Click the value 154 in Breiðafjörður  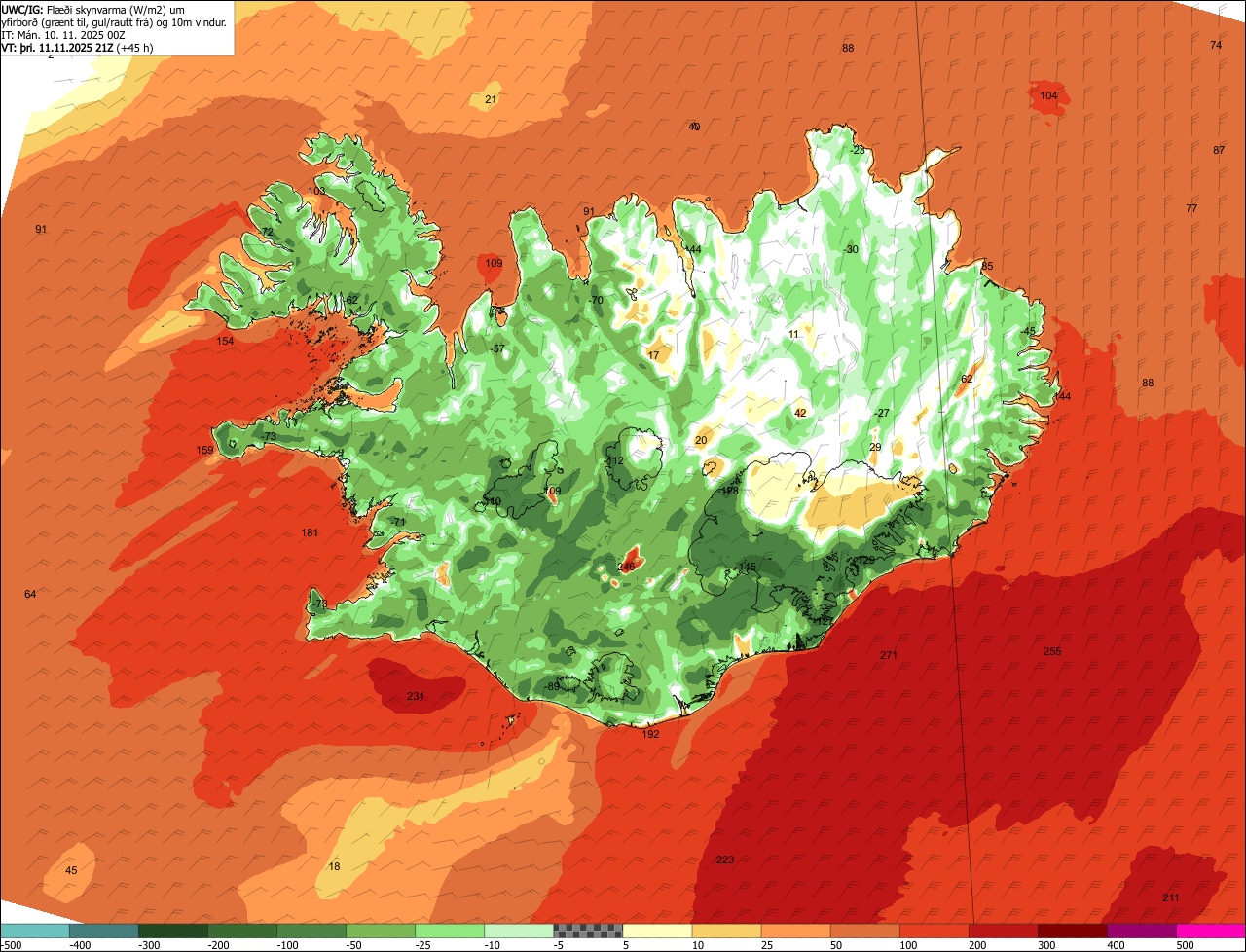225,341
